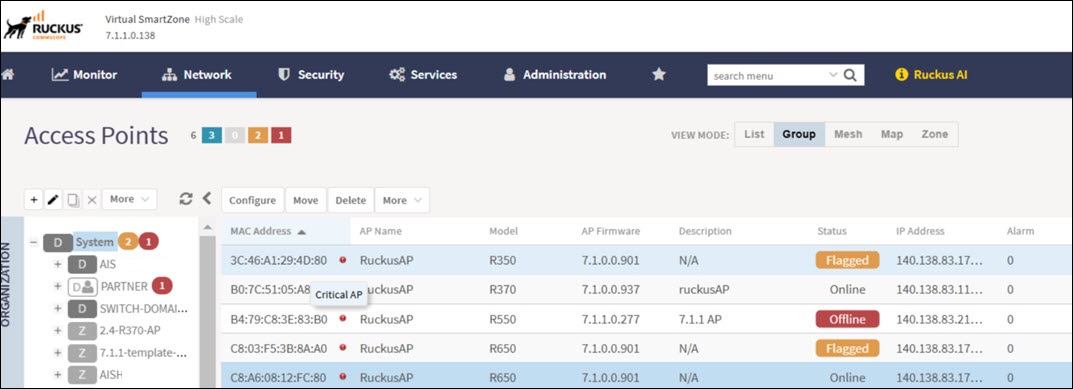Click description '7.1.1 AP'
Image resolution: width=1073 pixels, height=389 pixels.
click(699, 319)
